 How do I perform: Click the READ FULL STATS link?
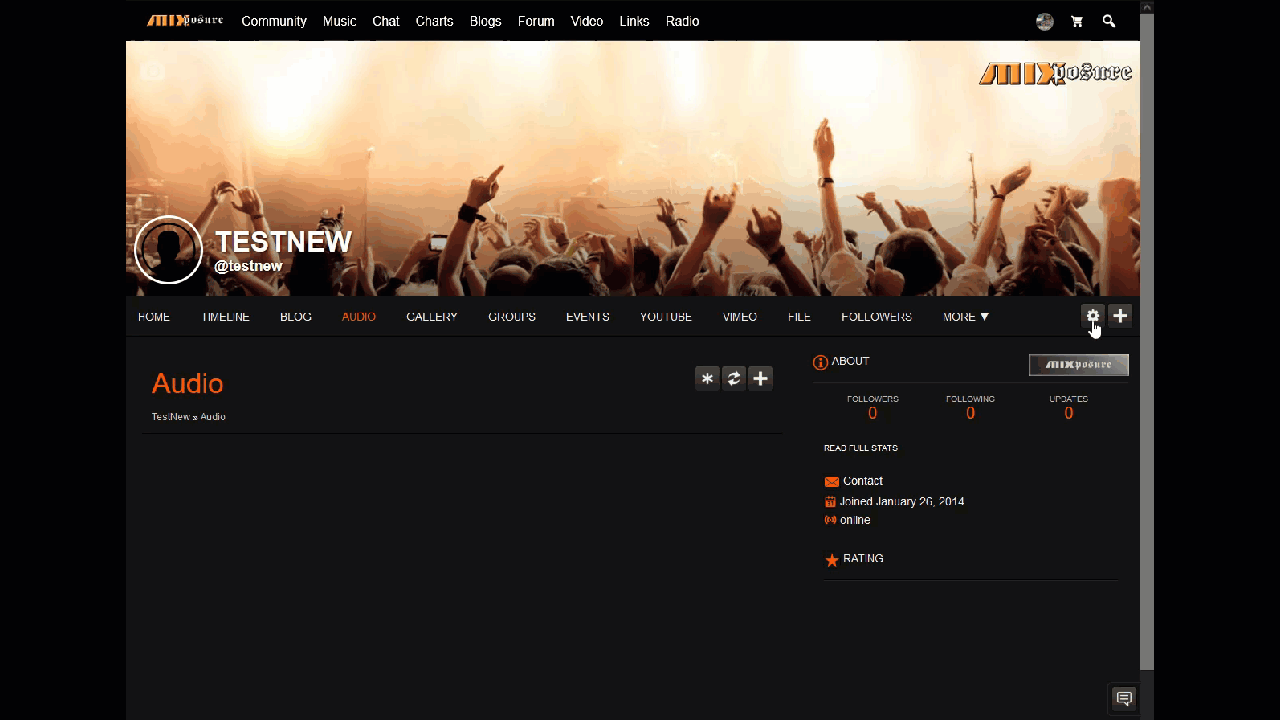point(860,448)
